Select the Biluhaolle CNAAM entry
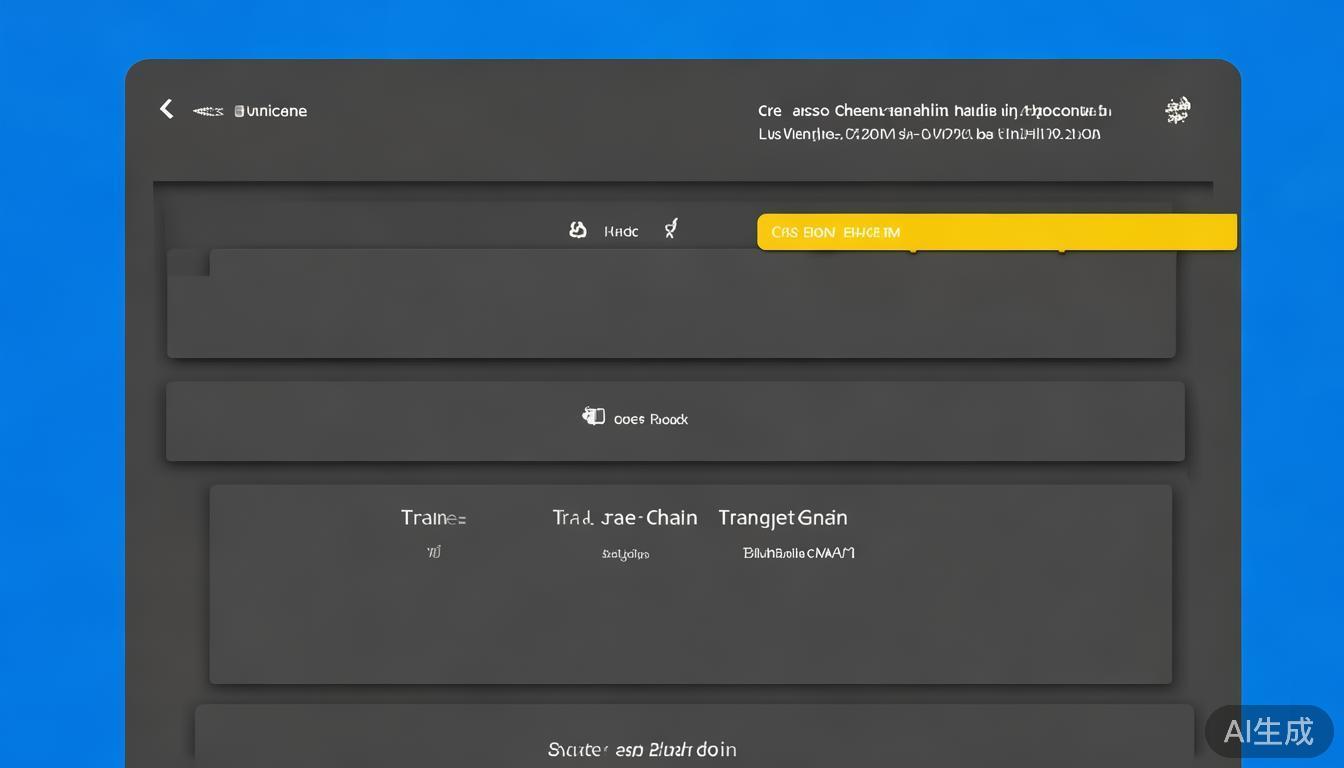Screen dimensions: 1344x768 (x=797, y=552)
